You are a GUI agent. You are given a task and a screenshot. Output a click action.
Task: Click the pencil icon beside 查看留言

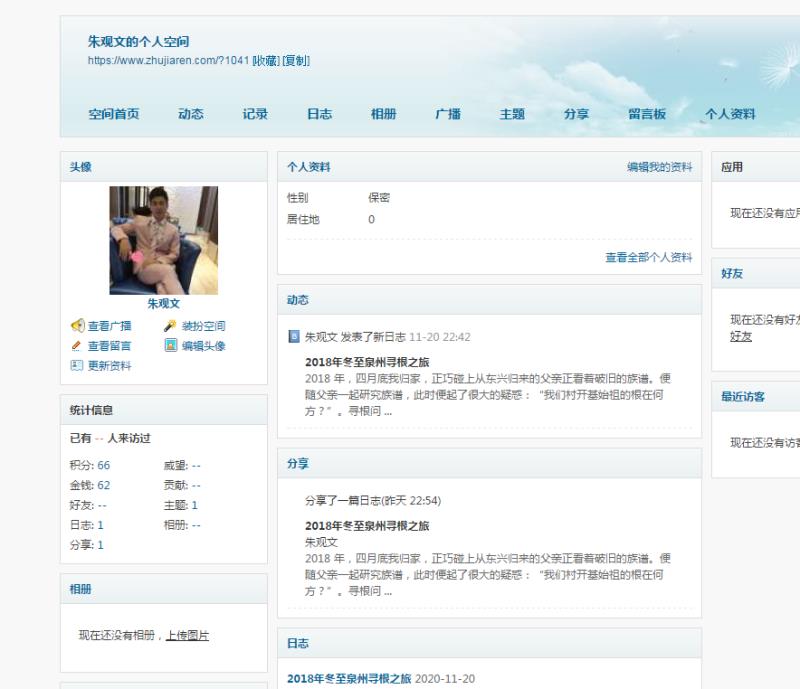pyautogui.click(x=77, y=346)
